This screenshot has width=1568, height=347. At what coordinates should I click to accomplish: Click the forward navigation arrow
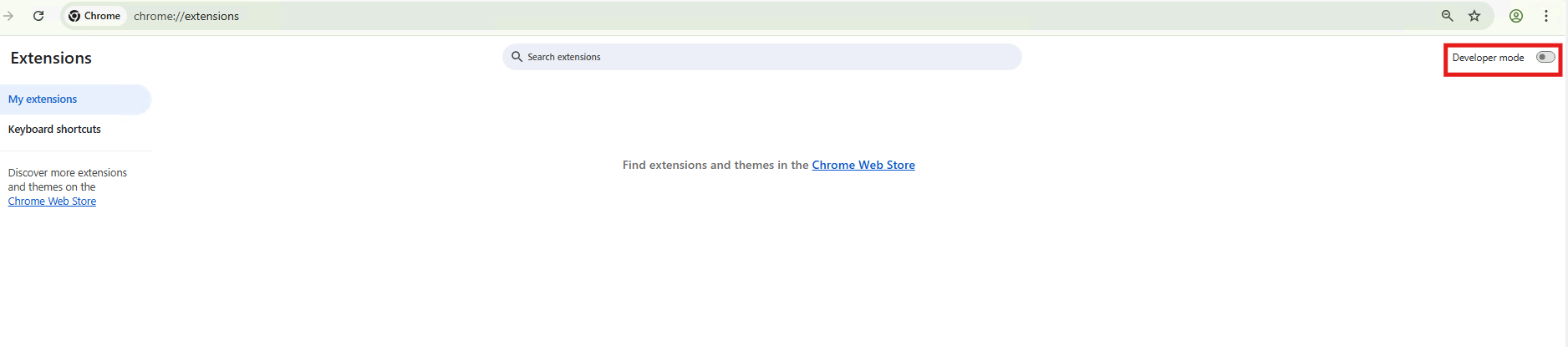coord(8,16)
